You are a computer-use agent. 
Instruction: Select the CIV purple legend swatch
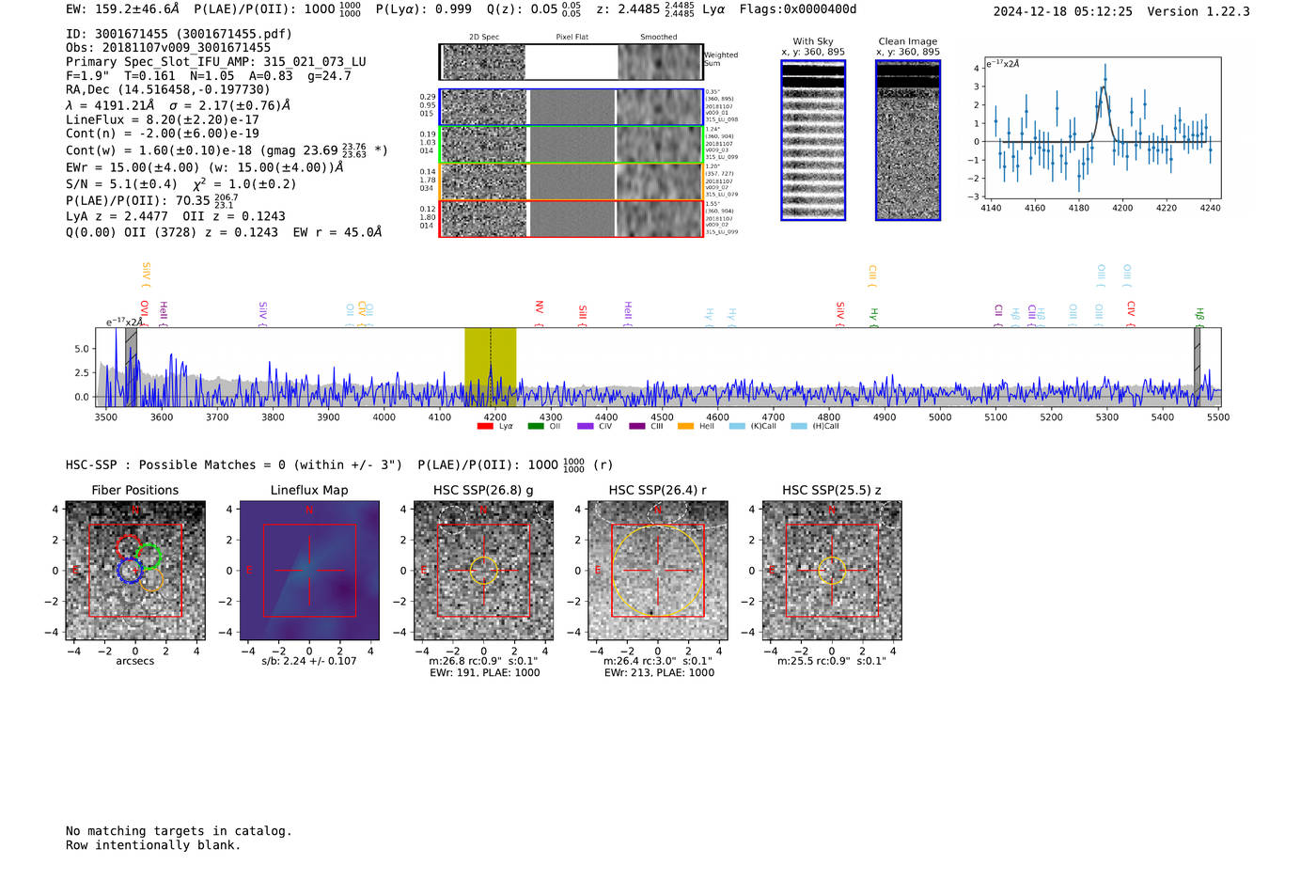coord(586,427)
